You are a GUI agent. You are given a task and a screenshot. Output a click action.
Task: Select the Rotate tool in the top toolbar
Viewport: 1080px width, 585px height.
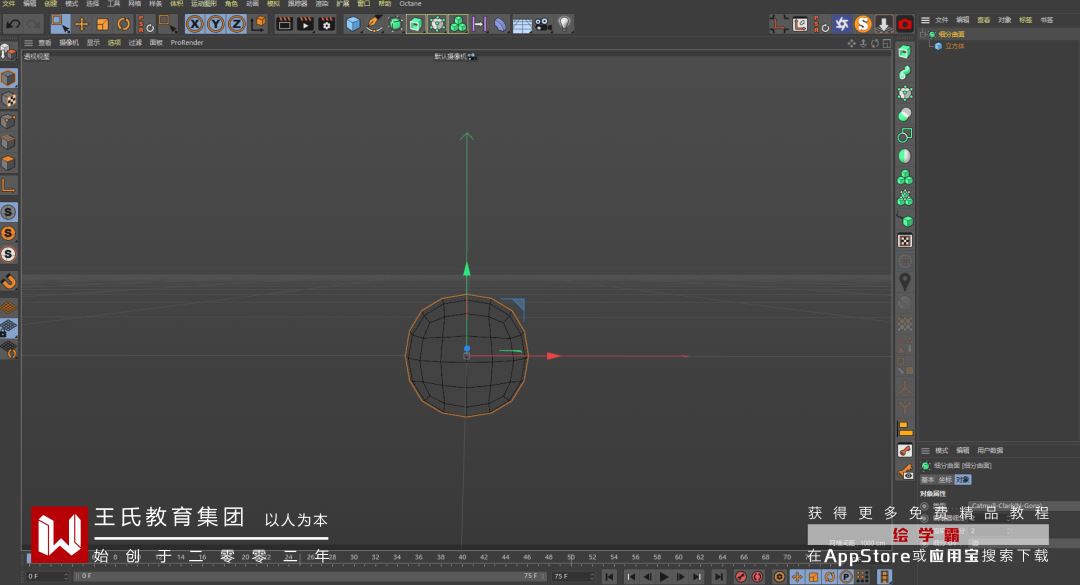[x=124, y=23]
